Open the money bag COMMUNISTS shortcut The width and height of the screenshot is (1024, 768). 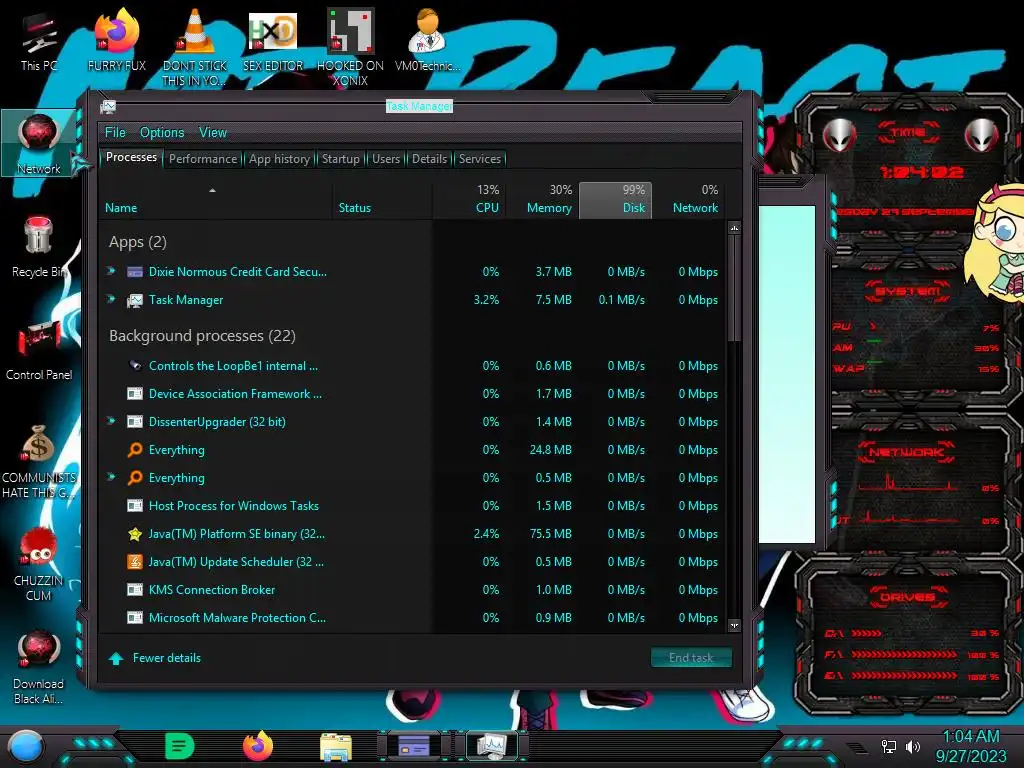[39, 460]
